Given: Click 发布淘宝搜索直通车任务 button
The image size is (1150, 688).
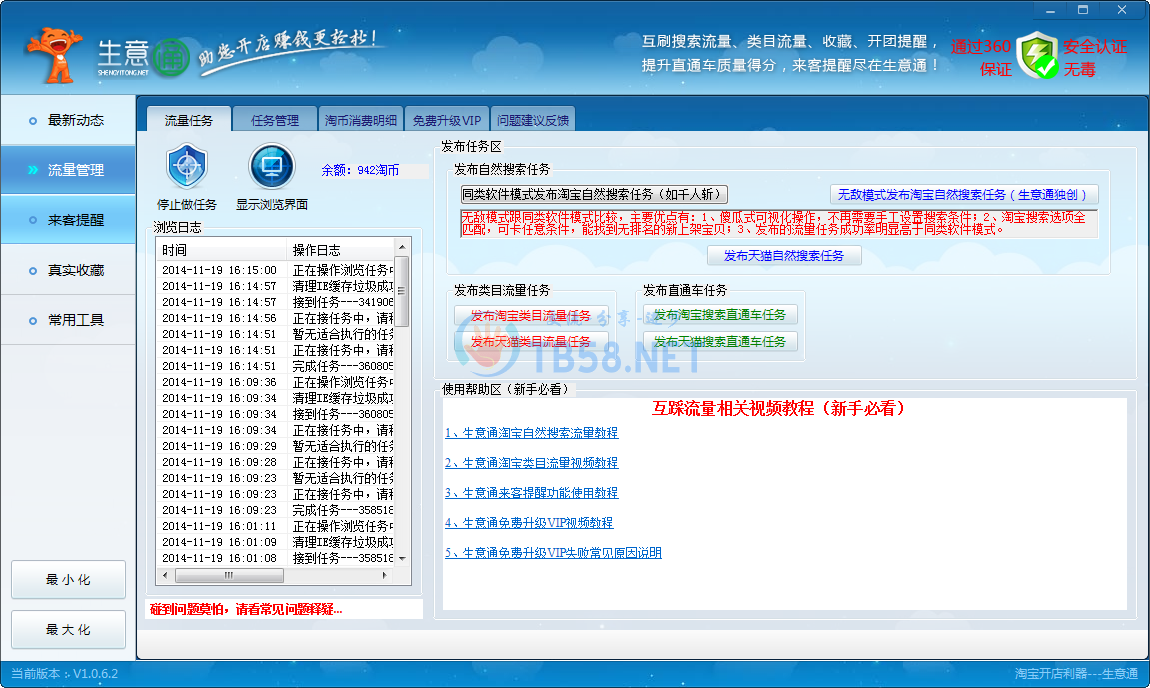Looking at the screenshot, I should [719, 315].
